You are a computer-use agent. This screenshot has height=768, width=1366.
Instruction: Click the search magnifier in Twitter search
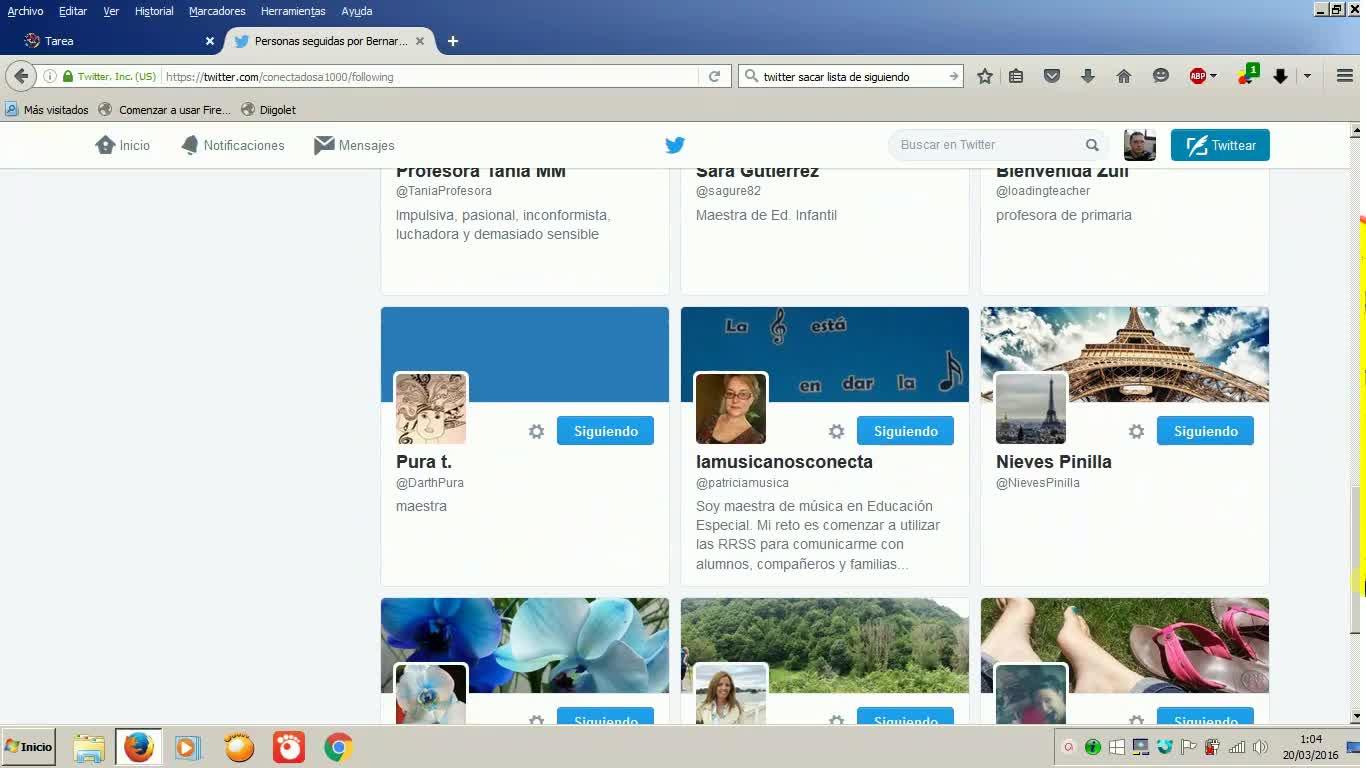click(1092, 145)
